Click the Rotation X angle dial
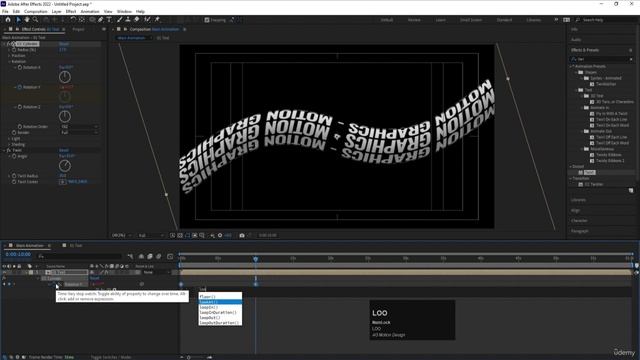The width and height of the screenshot is (640, 360). pyautogui.click(x=65, y=77)
